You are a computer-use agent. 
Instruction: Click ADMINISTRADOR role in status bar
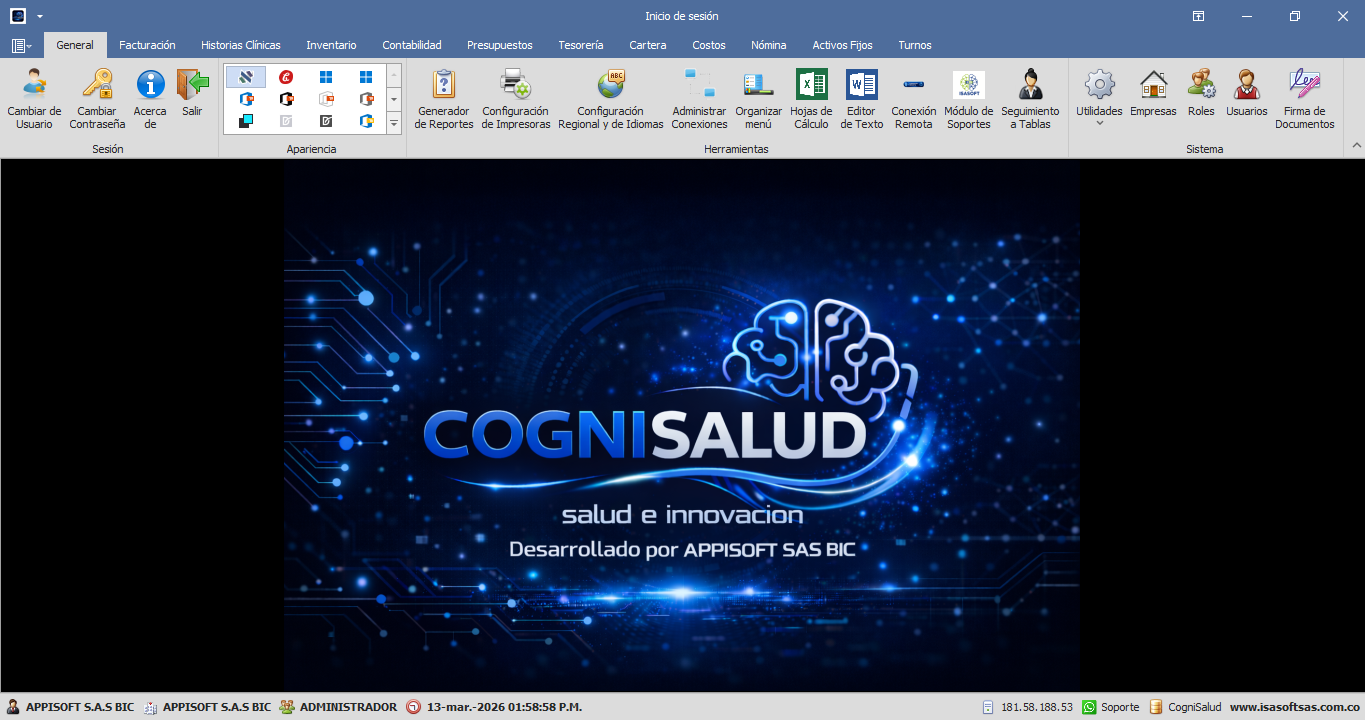(x=338, y=707)
